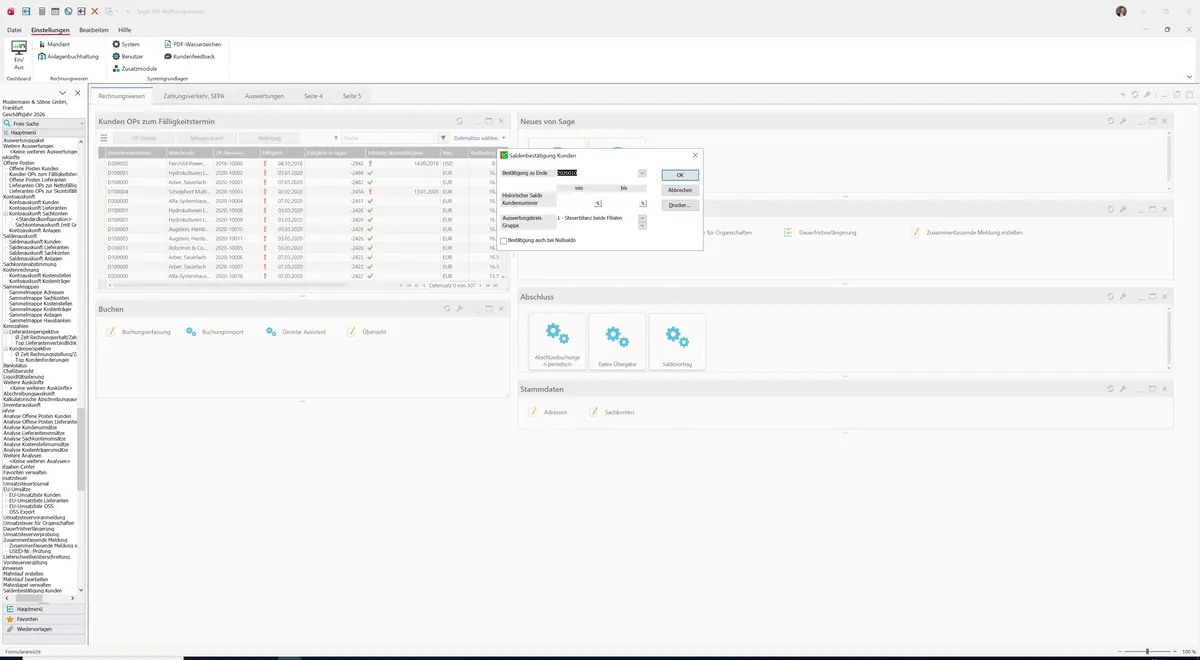
Task: Open Buchungsimport in the Buchen panel
Action: (x=215, y=331)
